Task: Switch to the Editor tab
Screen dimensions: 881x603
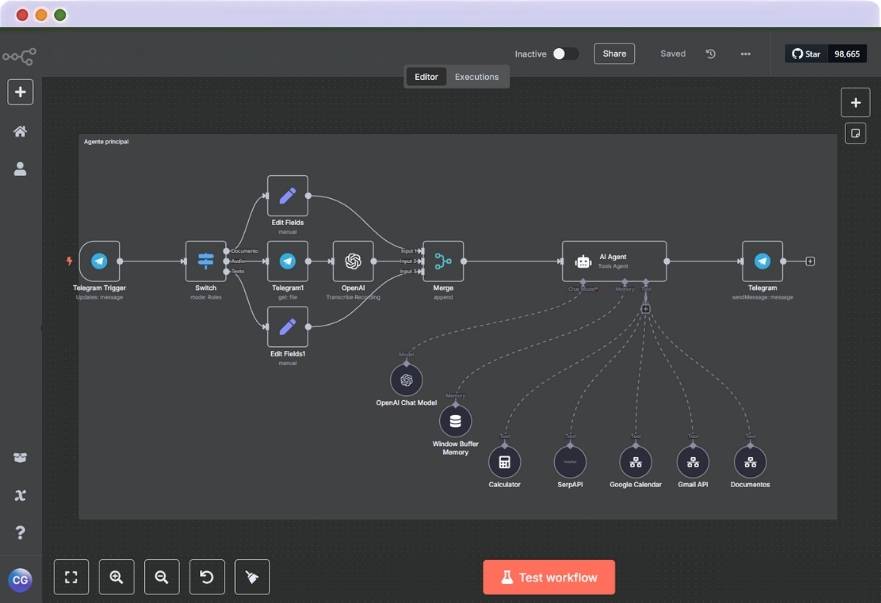Action: coord(426,77)
